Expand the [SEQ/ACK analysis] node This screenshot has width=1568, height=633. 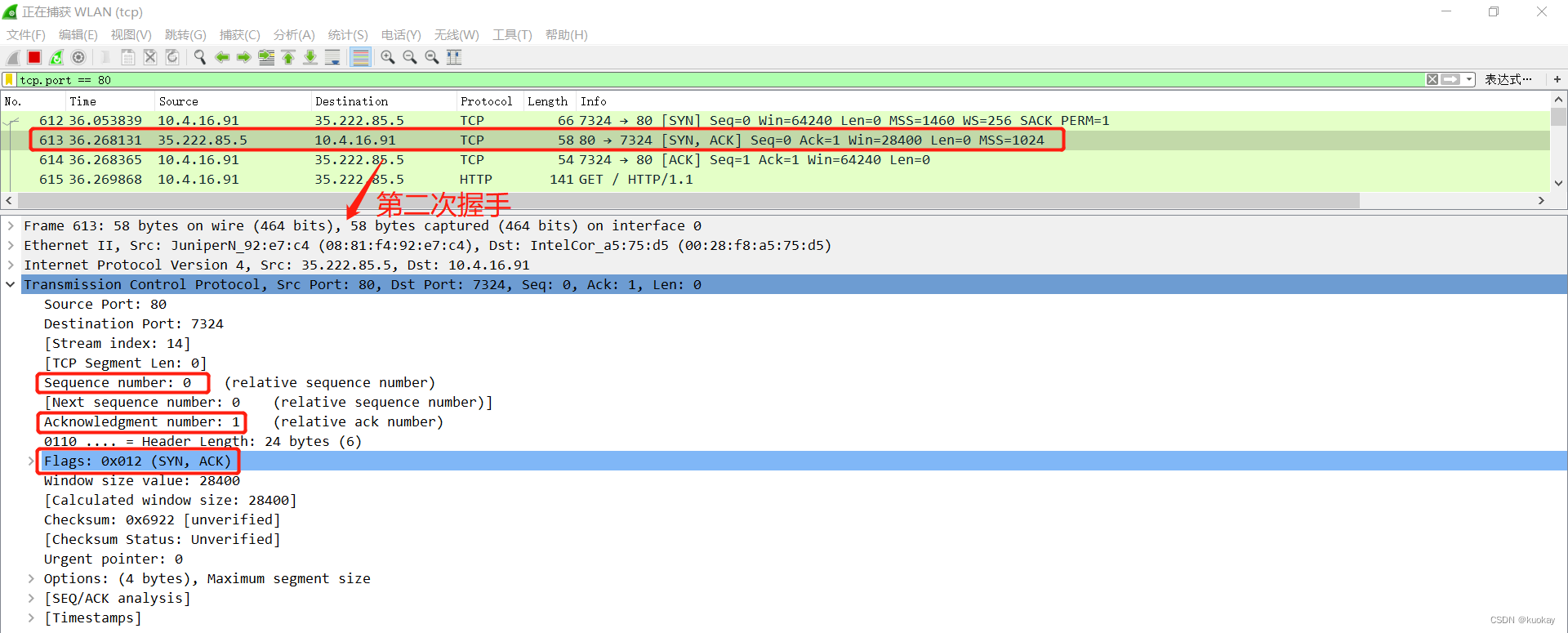31,598
